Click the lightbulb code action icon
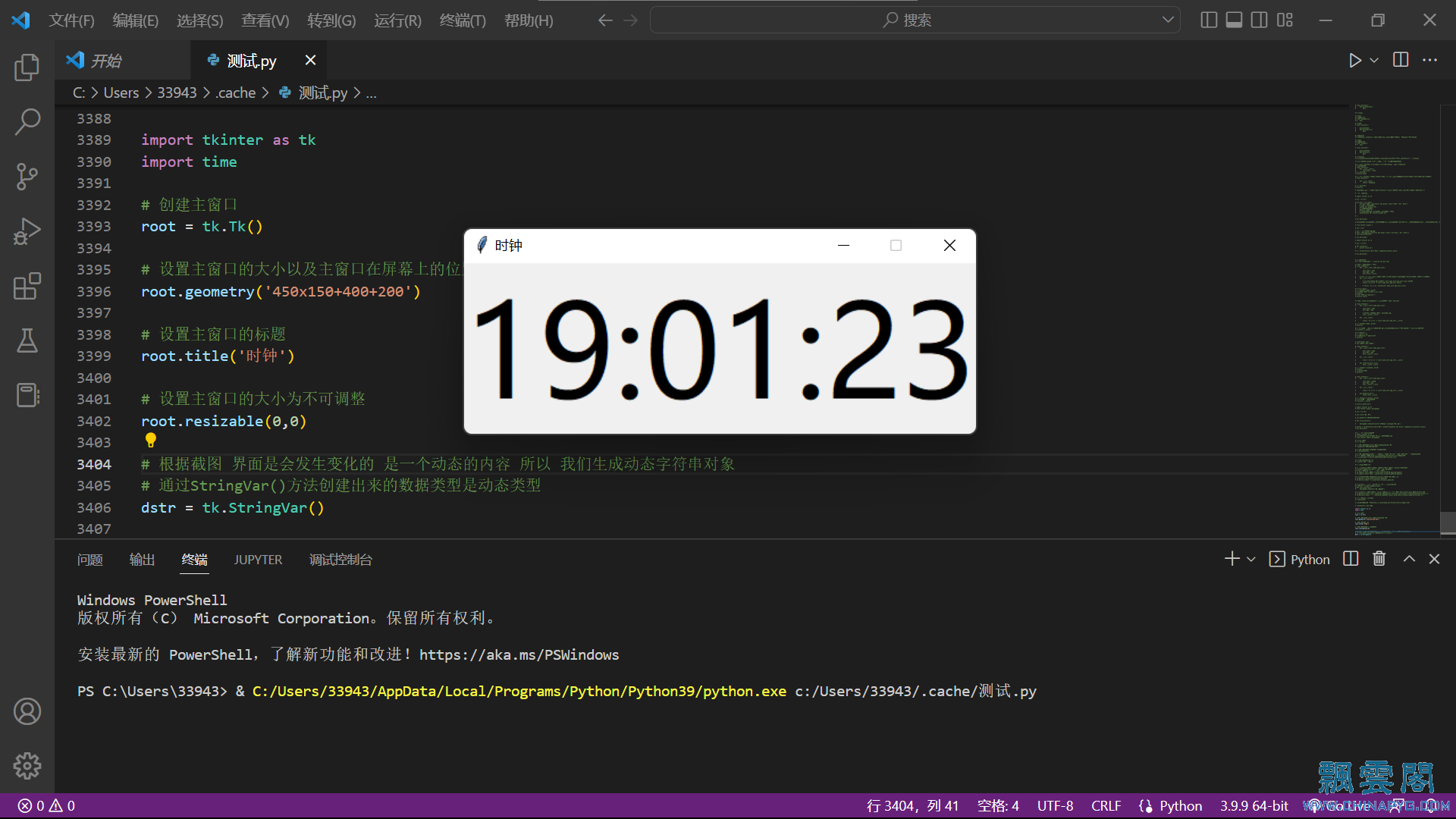1456x819 pixels. [x=150, y=440]
